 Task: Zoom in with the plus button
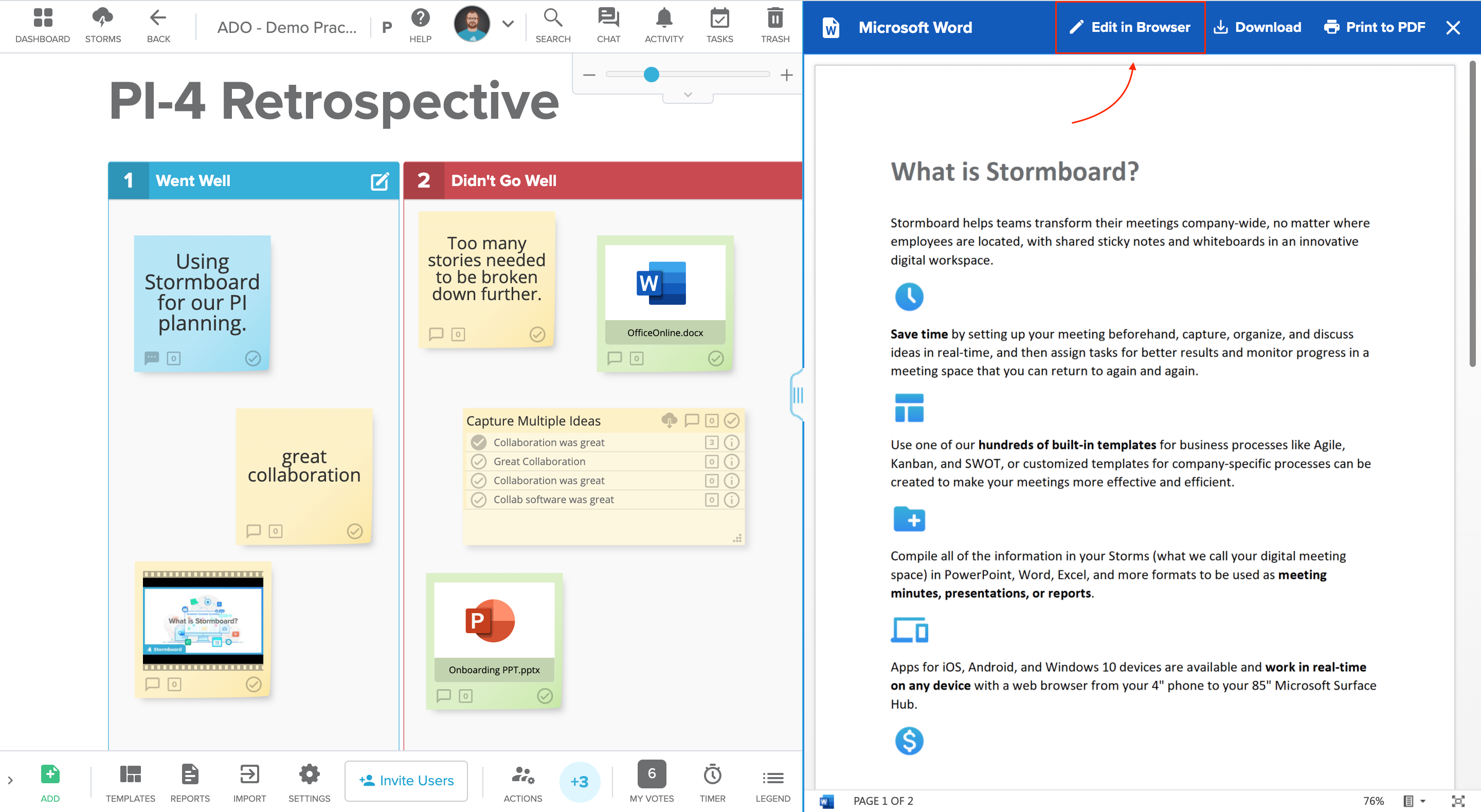(x=786, y=75)
